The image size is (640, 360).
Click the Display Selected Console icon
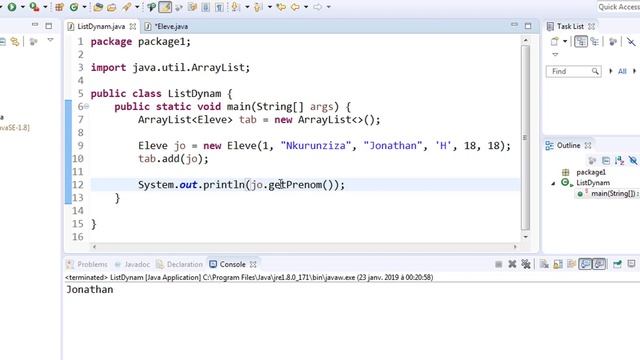click(x=631, y=264)
